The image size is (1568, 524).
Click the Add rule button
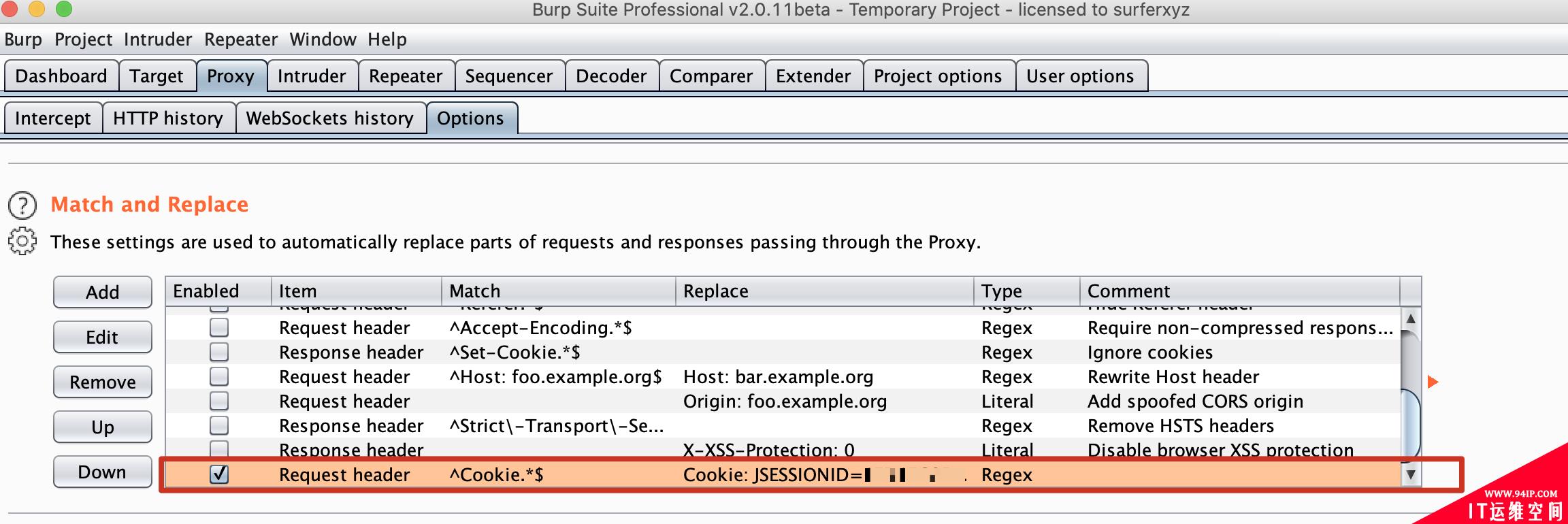point(103,292)
